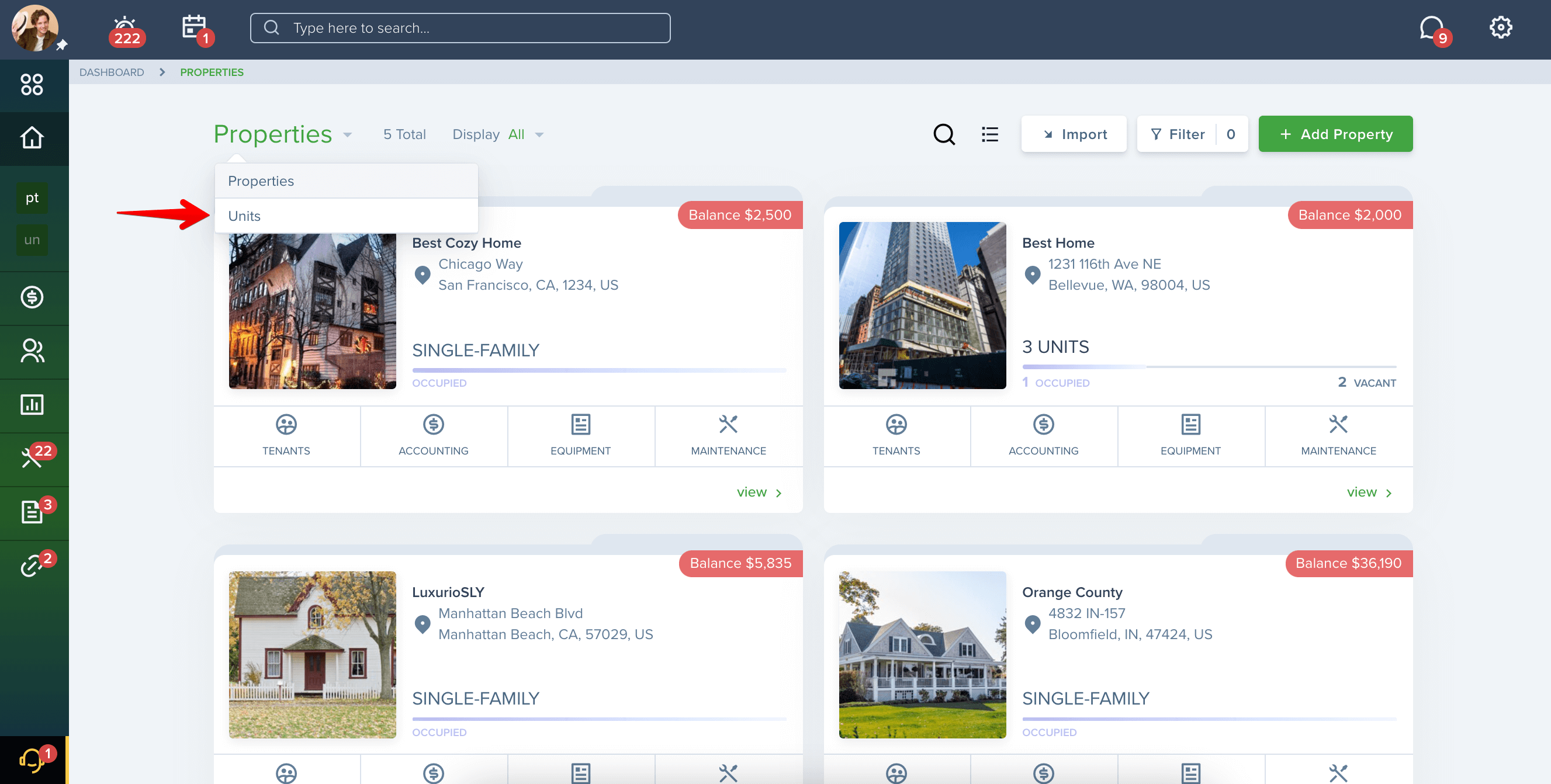Open the Filter button
This screenshot has width=1551, height=784.
pyautogui.click(x=1192, y=134)
